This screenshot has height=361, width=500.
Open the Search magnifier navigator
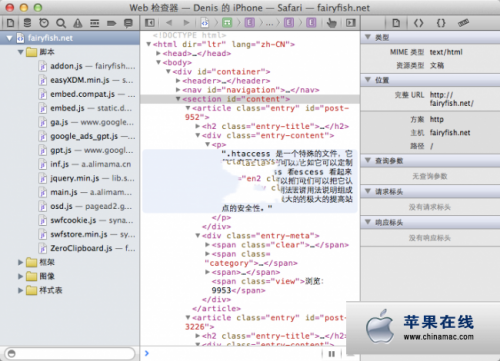61,23
